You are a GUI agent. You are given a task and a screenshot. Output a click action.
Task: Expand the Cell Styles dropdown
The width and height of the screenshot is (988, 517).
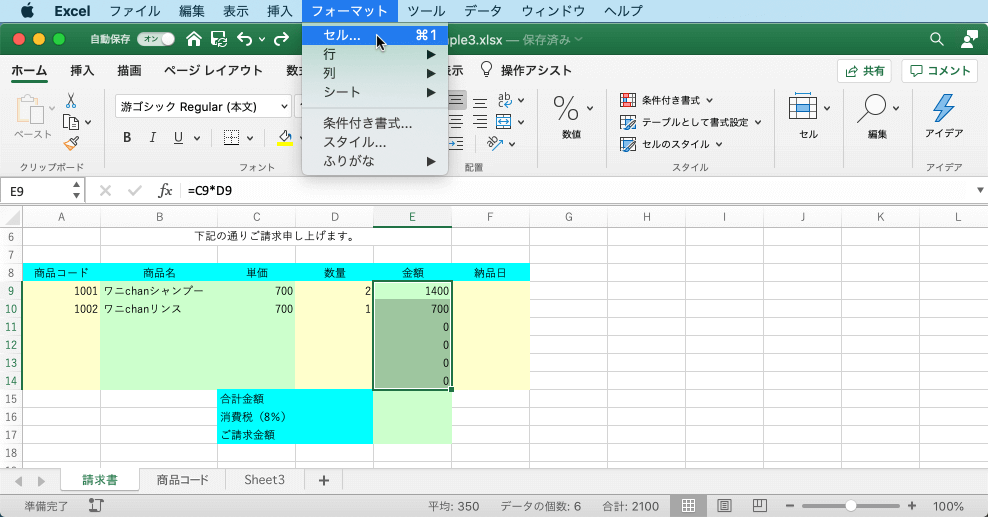point(719,144)
